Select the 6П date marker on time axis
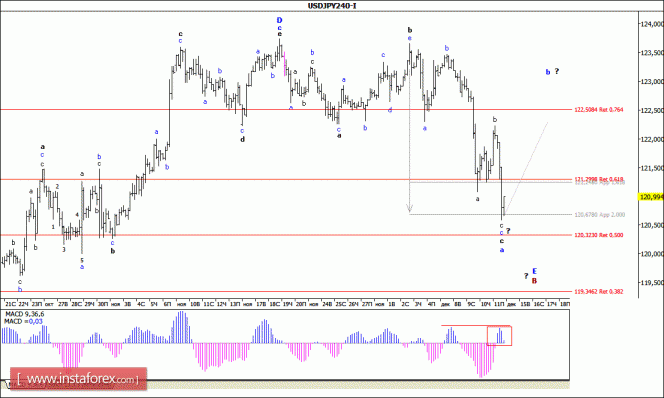 pyautogui.click(x=168, y=304)
